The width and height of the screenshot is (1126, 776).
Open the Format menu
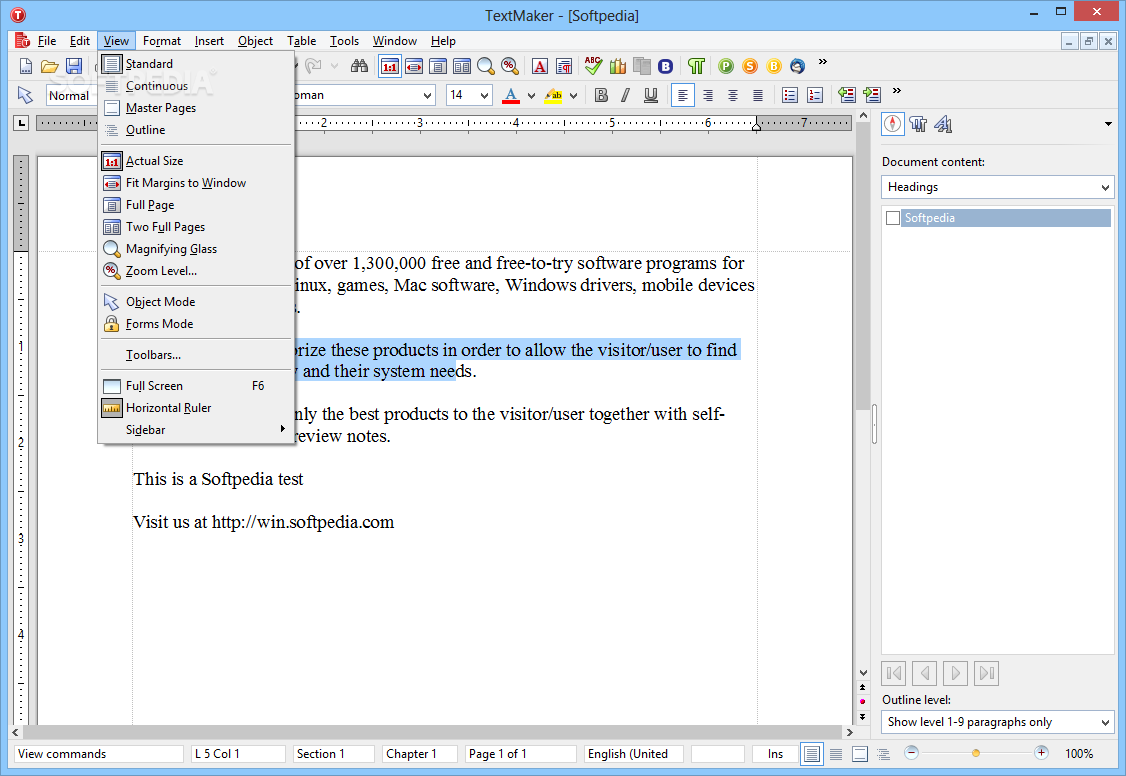[162, 41]
